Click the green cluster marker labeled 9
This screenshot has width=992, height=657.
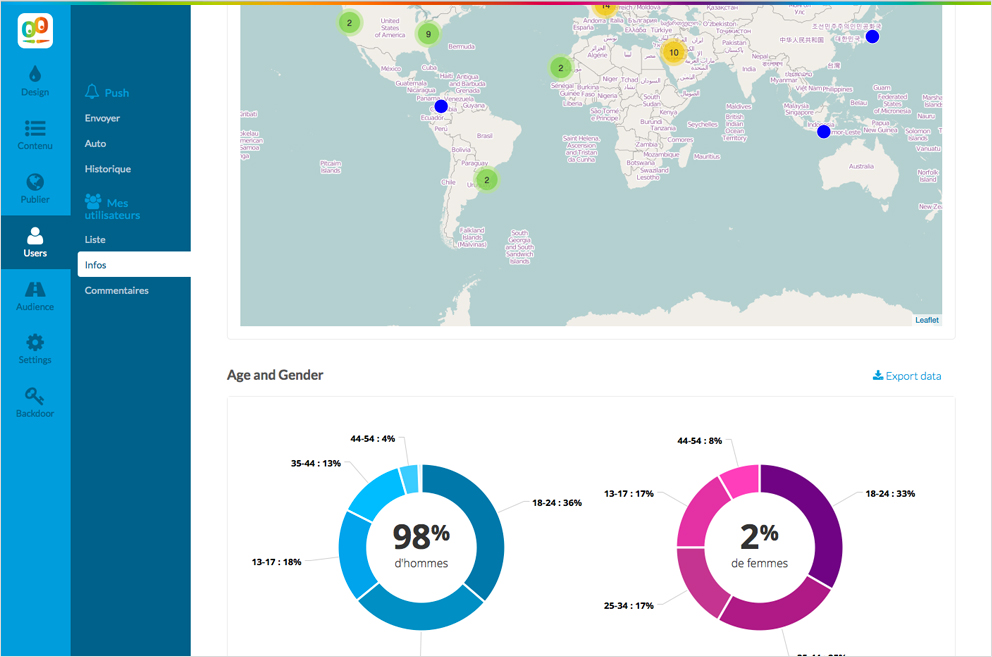pos(428,34)
